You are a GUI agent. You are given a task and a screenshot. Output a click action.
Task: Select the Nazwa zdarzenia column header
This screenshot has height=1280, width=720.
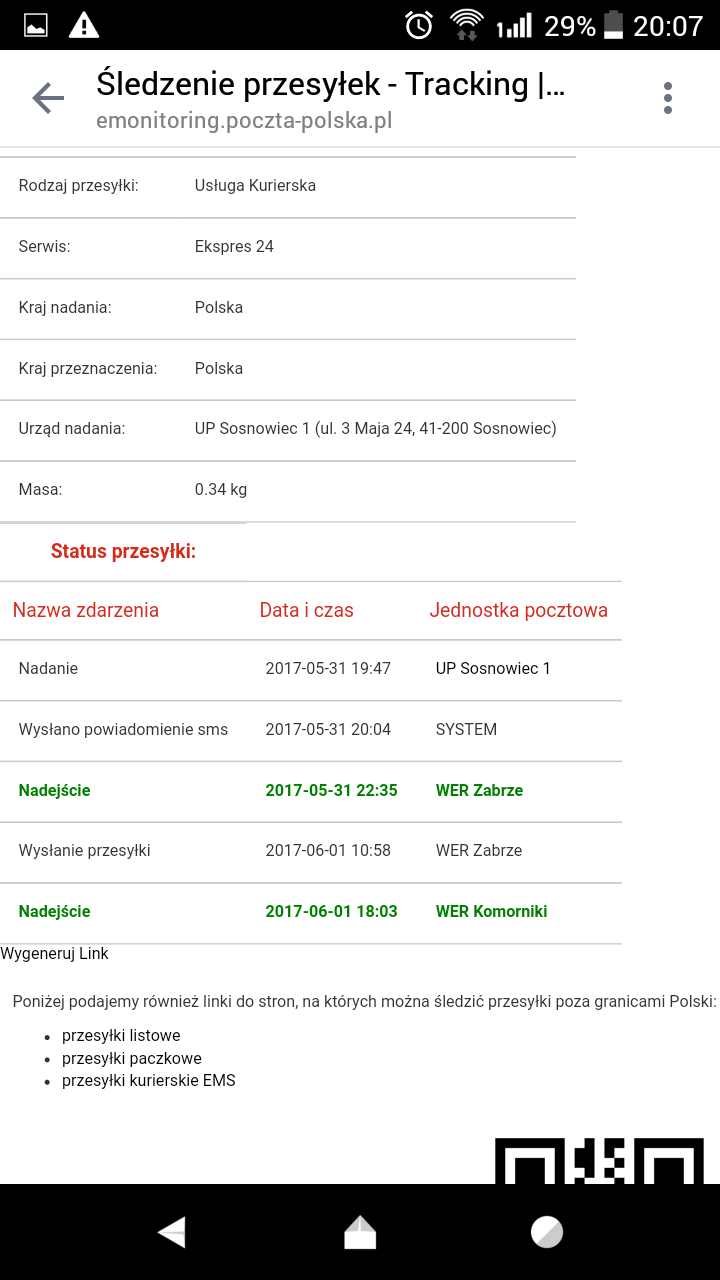tap(86, 610)
